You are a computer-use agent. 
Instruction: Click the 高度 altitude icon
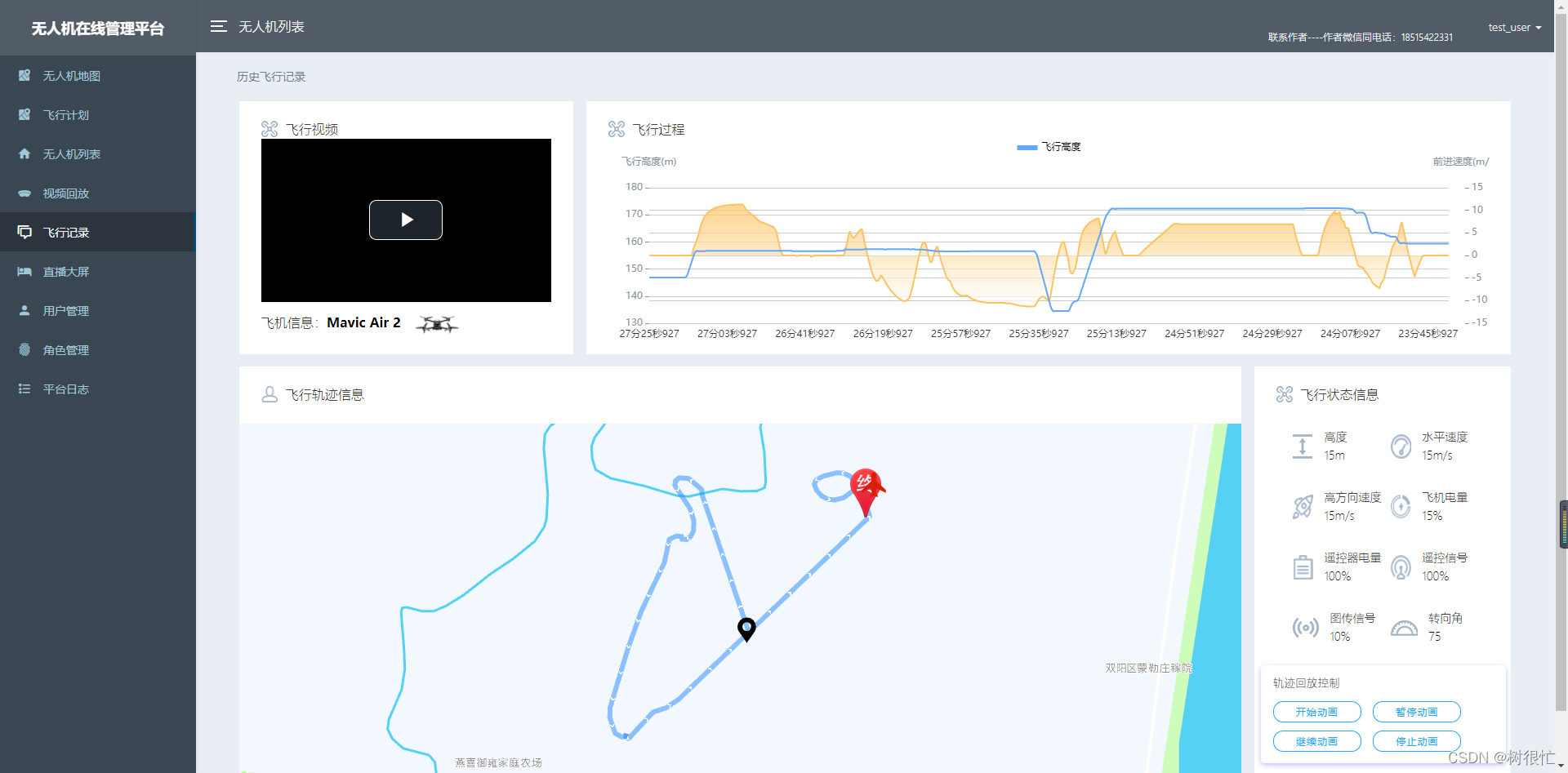tap(1303, 446)
